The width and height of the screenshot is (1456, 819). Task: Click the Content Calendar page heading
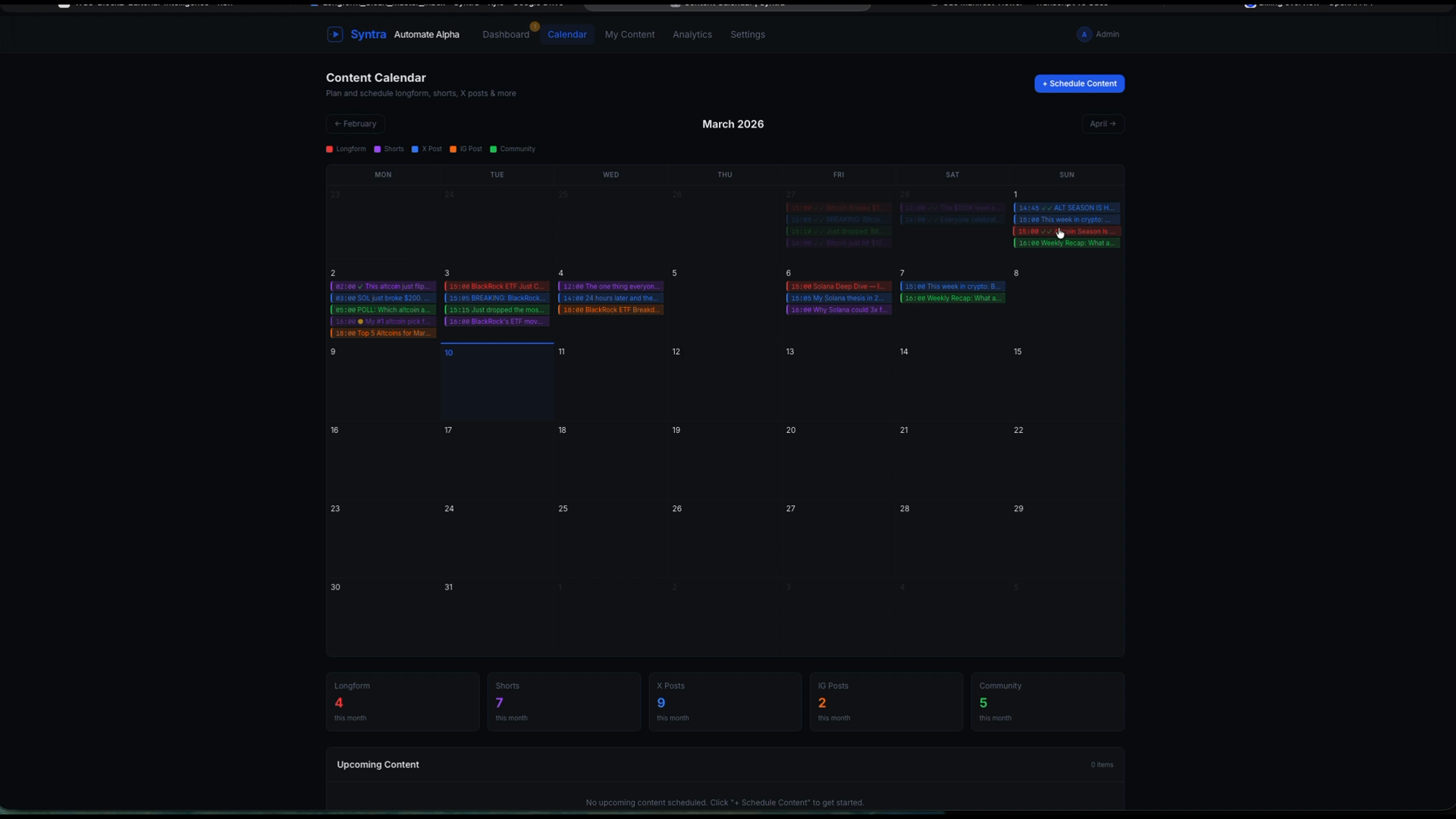point(375,77)
